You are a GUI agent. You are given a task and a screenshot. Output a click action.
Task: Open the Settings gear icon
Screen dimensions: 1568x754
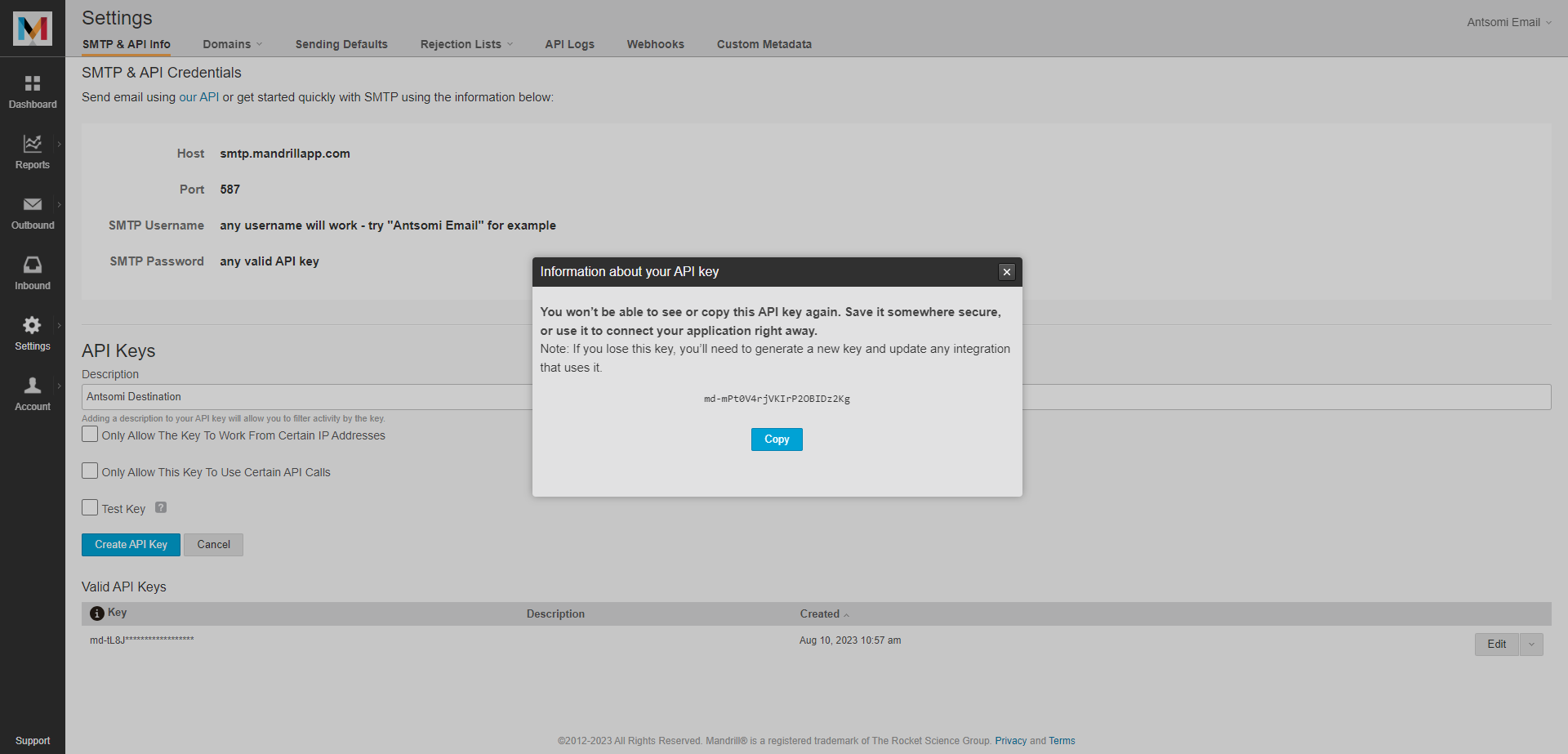[33, 325]
